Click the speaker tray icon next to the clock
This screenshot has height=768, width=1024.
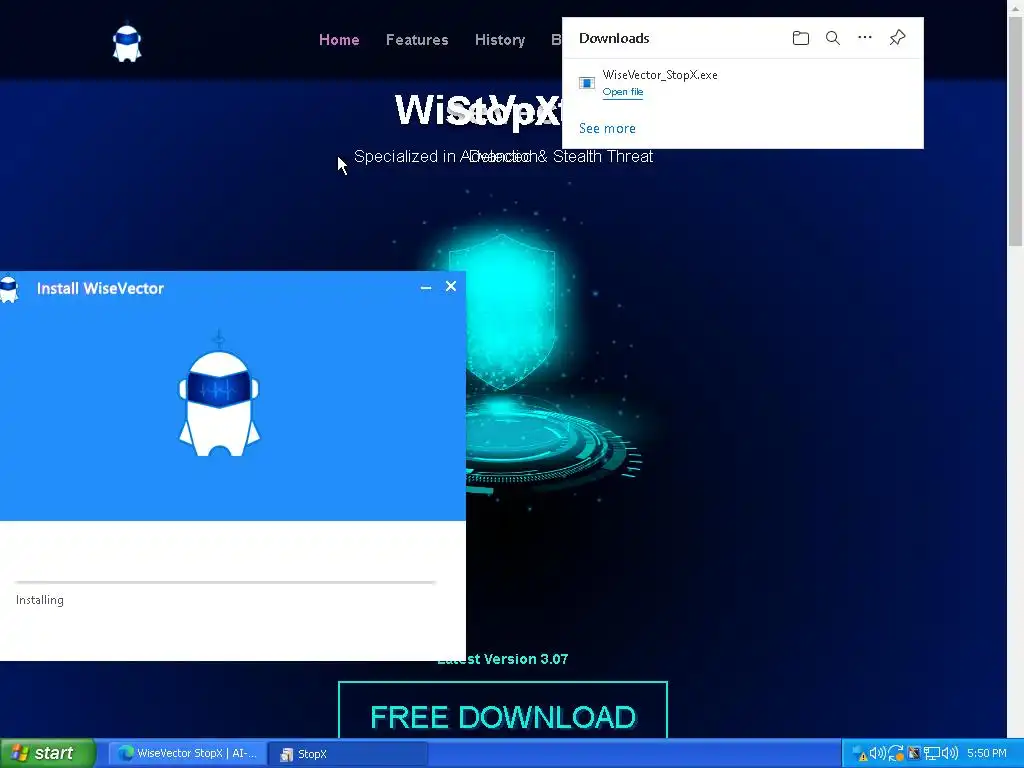(x=950, y=754)
